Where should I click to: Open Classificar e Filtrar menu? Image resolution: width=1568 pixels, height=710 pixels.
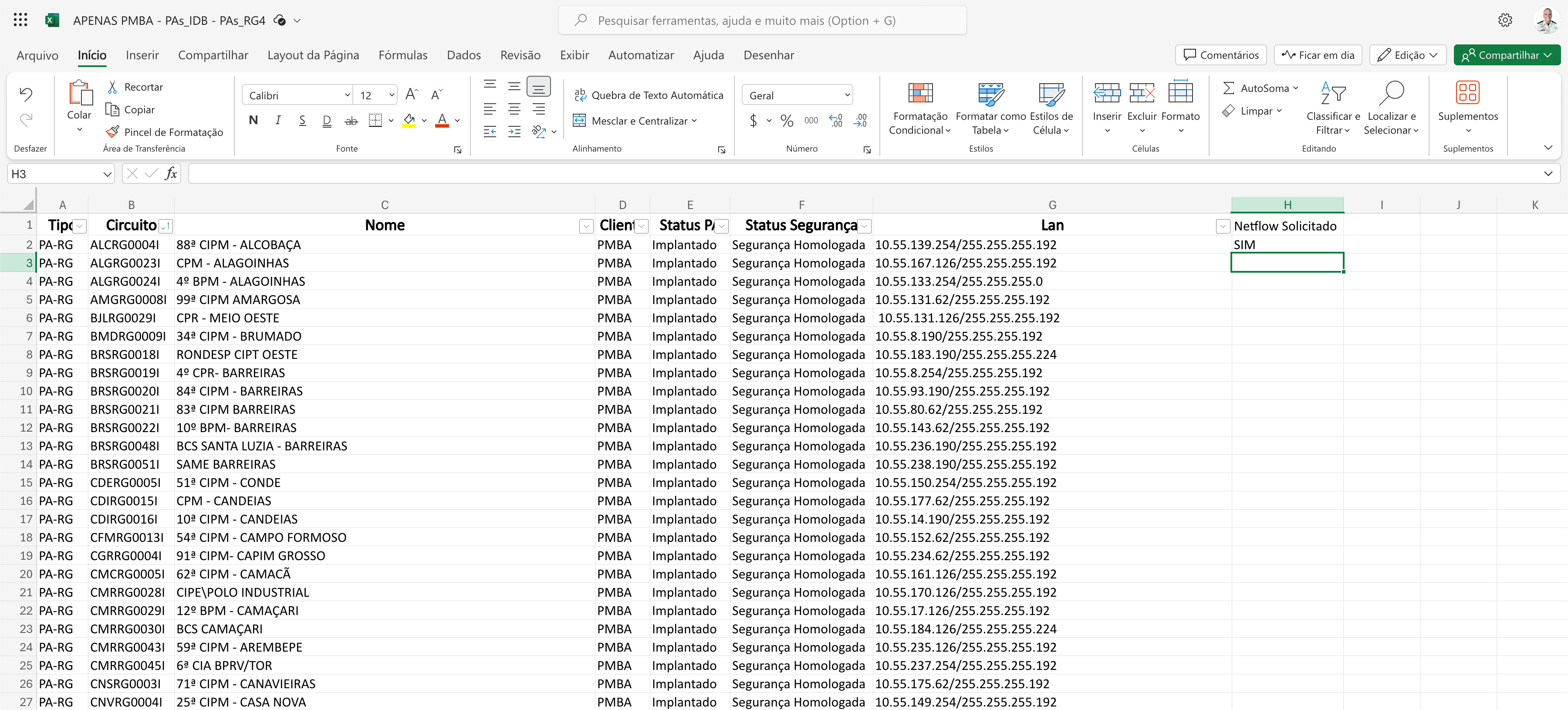1333,108
